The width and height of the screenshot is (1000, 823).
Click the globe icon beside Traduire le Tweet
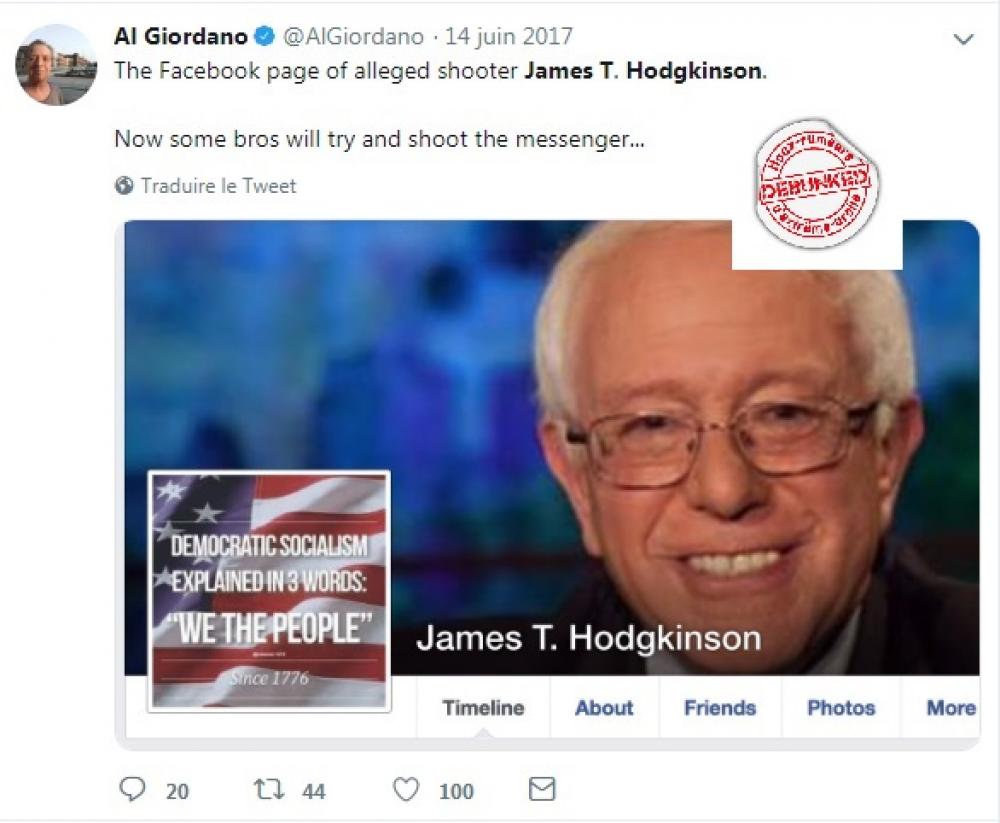coord(124,186)
